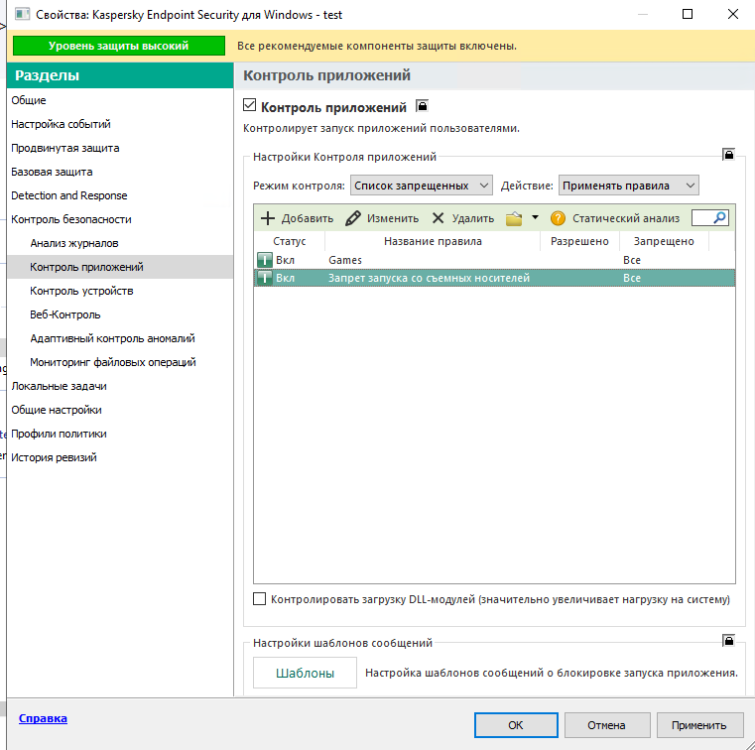755x750 pixels.
Task: Open the Режим контроля dropdown
Action: tap(421, 185)
